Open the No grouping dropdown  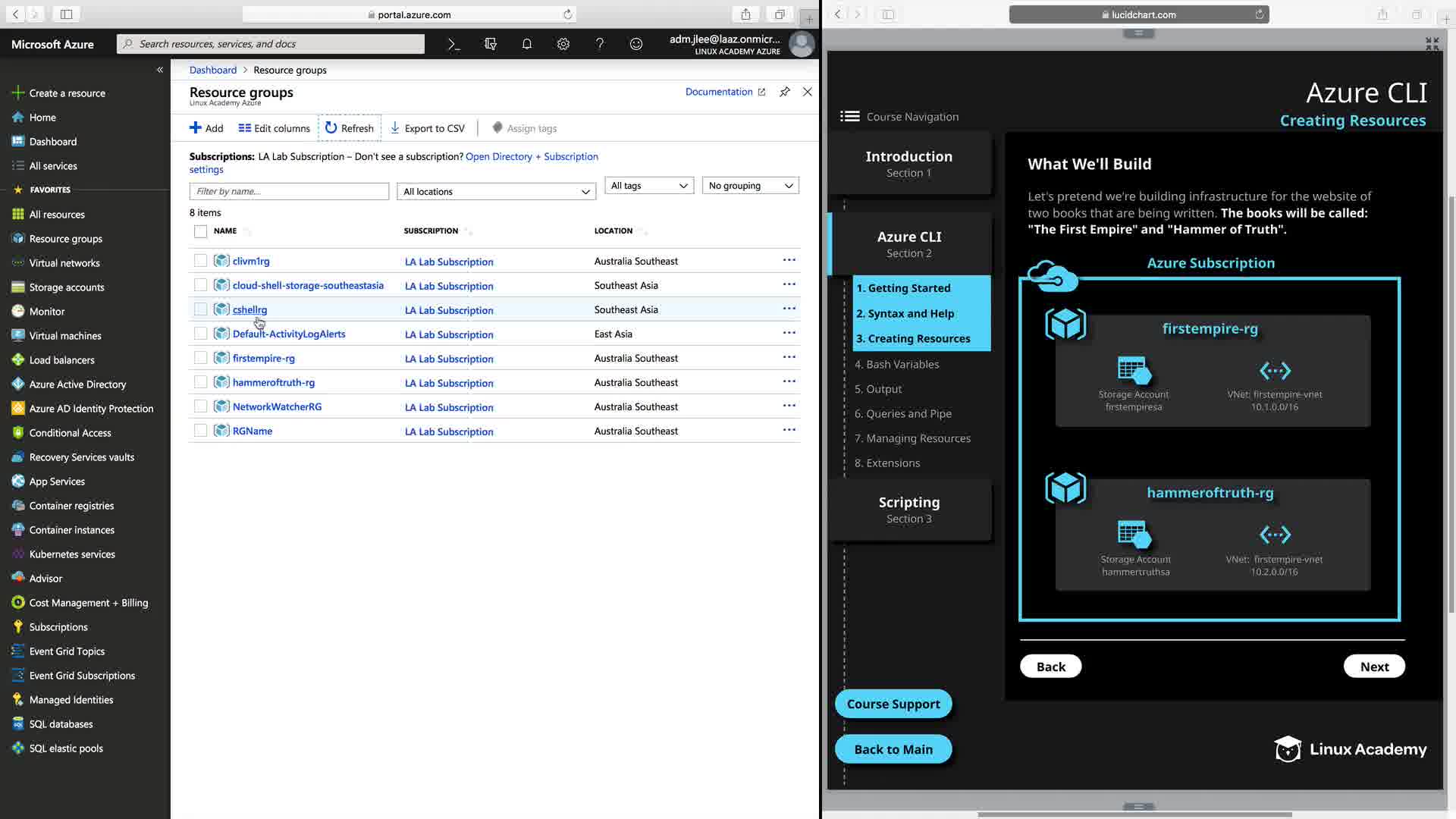click(x=750, y=186)
